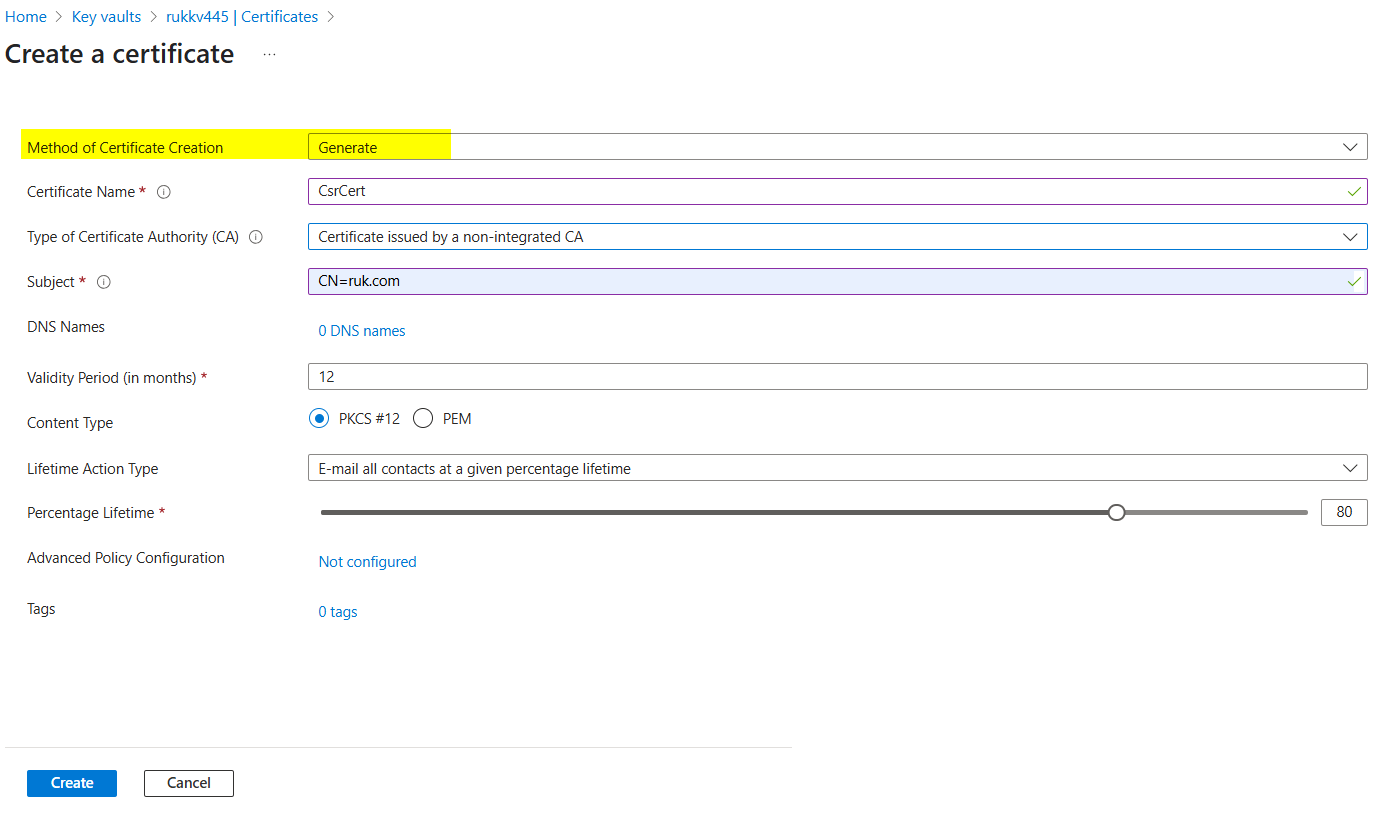1382x819 pixels.
Task: Select the PKCS #12 content type
Action: click(x=319, y=419)
